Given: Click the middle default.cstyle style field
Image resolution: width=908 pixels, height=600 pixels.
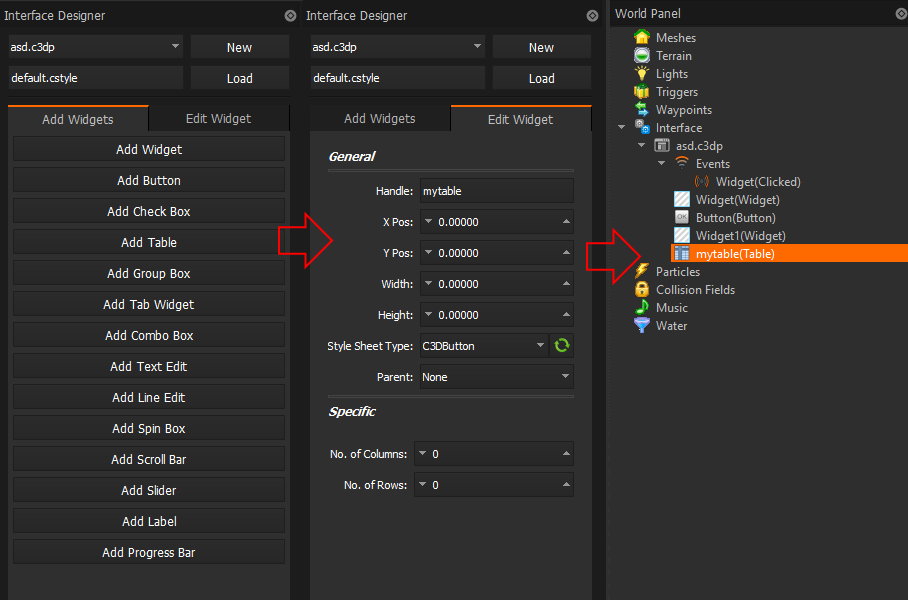Looking at the screenshot, I should [397, 78].
